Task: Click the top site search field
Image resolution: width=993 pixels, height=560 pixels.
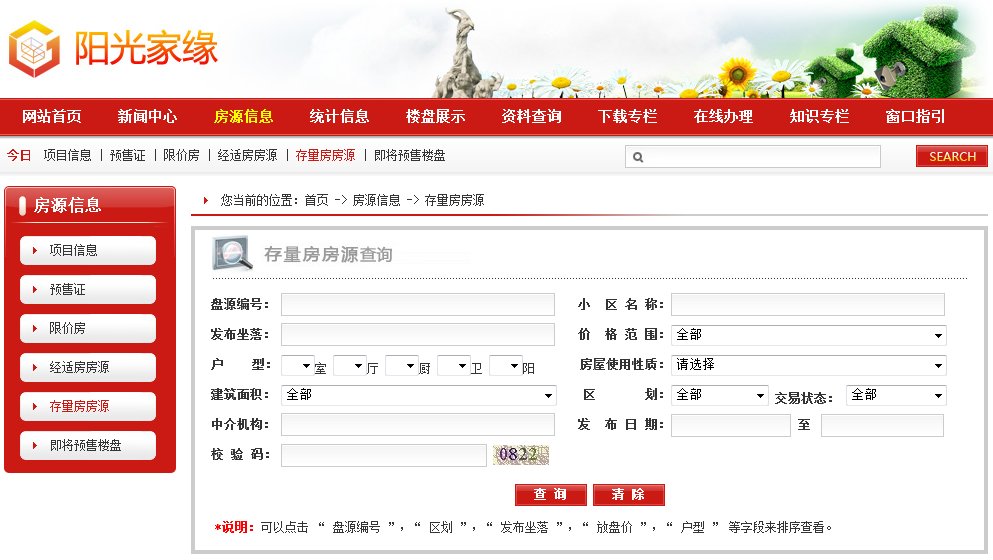Action: pyautogui.click(x=752, y=156)
